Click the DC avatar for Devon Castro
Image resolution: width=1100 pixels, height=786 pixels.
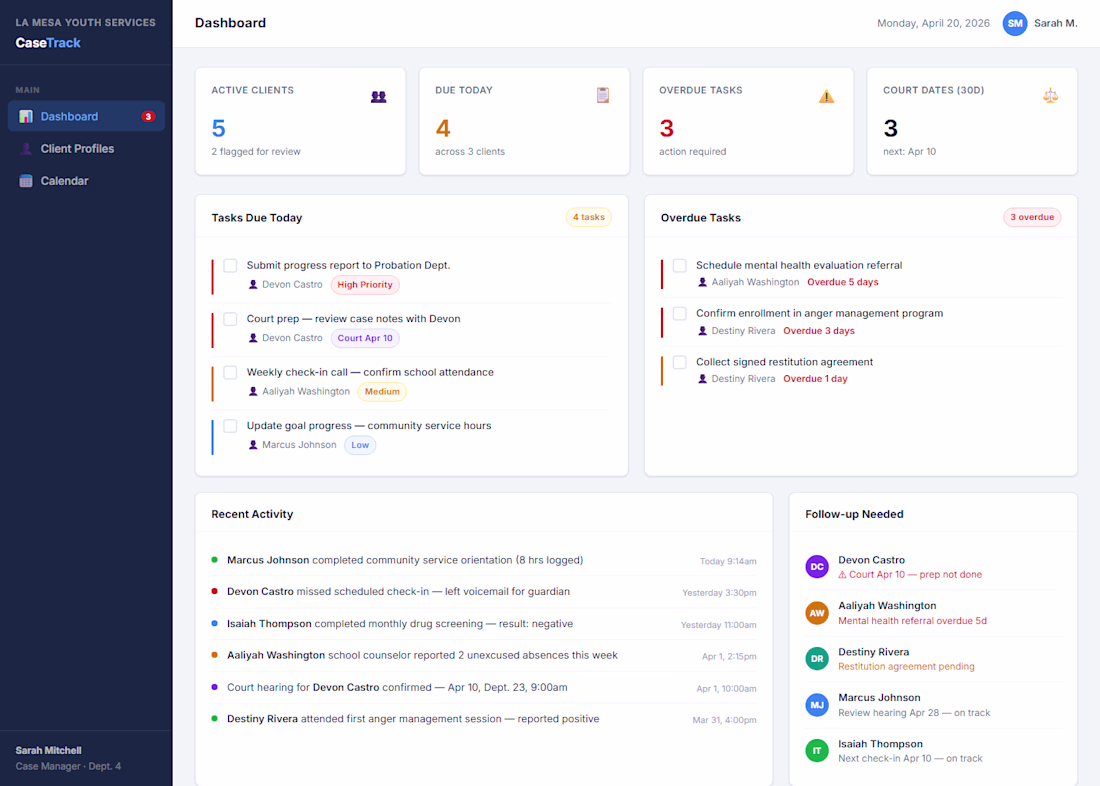tap(817, 566)
